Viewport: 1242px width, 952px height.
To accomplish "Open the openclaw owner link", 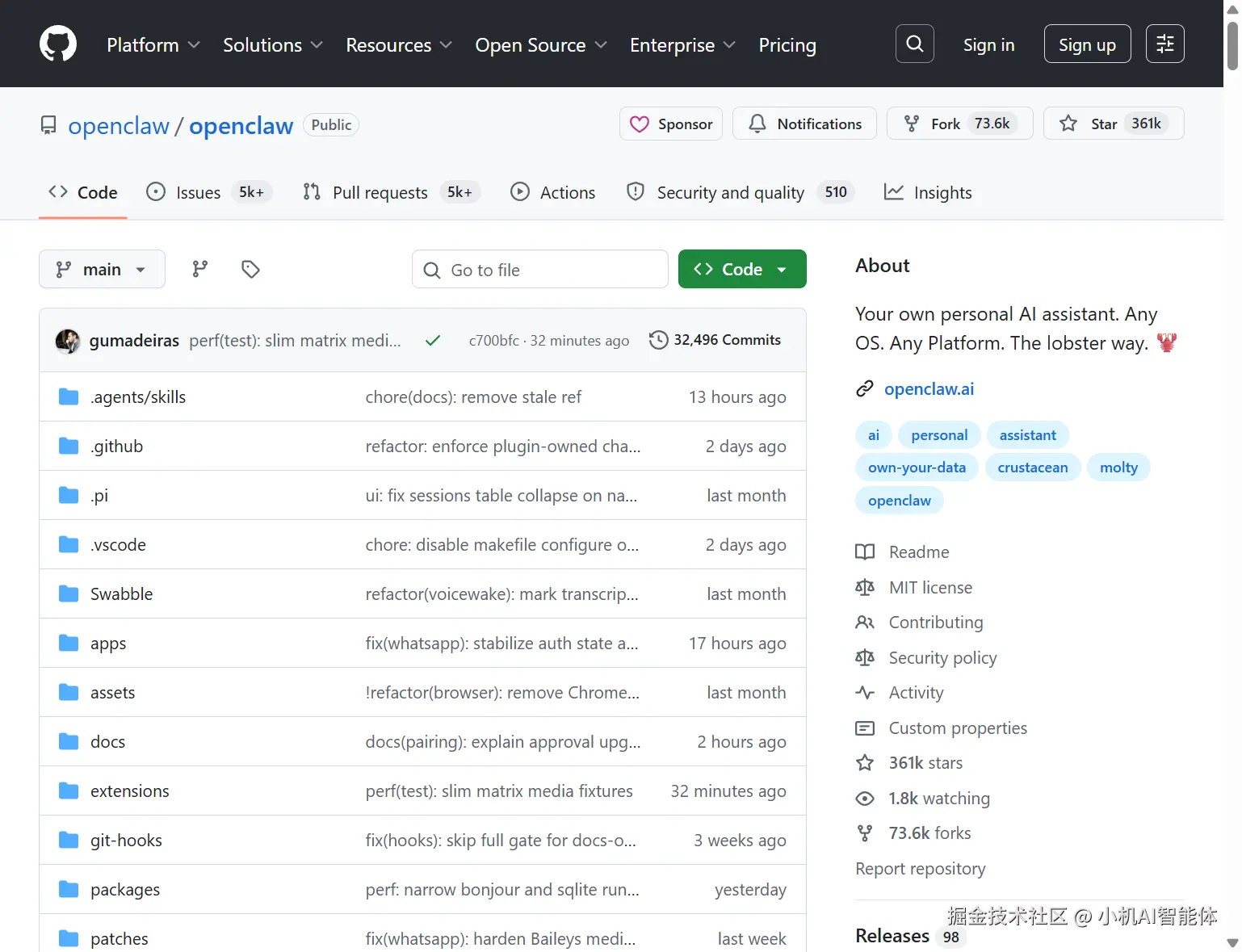I will pos(119,126).
